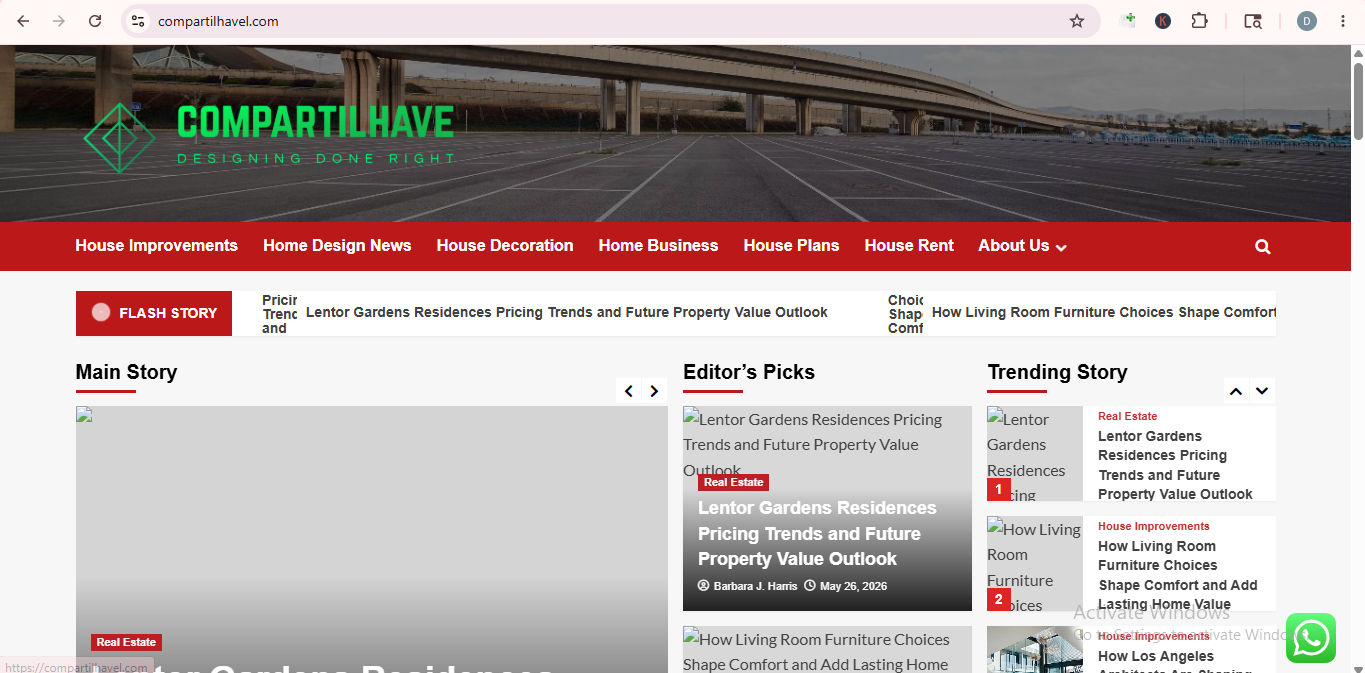Screen dimensions: 1365x673
Task: Open Trending Lentor Gardens Residences title
Action: point(1175,465)
